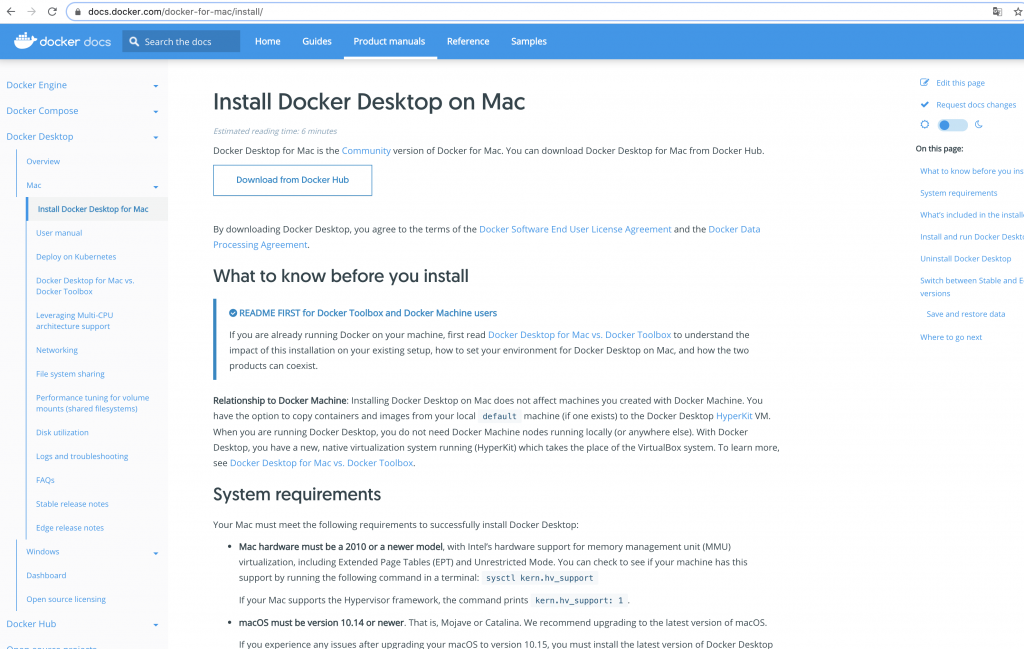Open Logs and troubleshooting sidebar item

click(x=82, y=456)
